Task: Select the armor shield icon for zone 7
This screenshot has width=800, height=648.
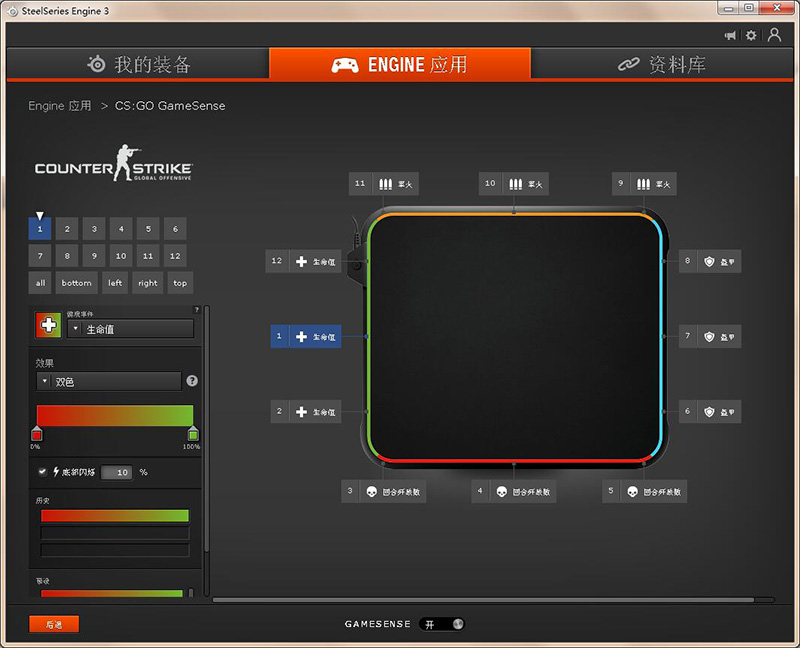Action: tap(710, 337)
